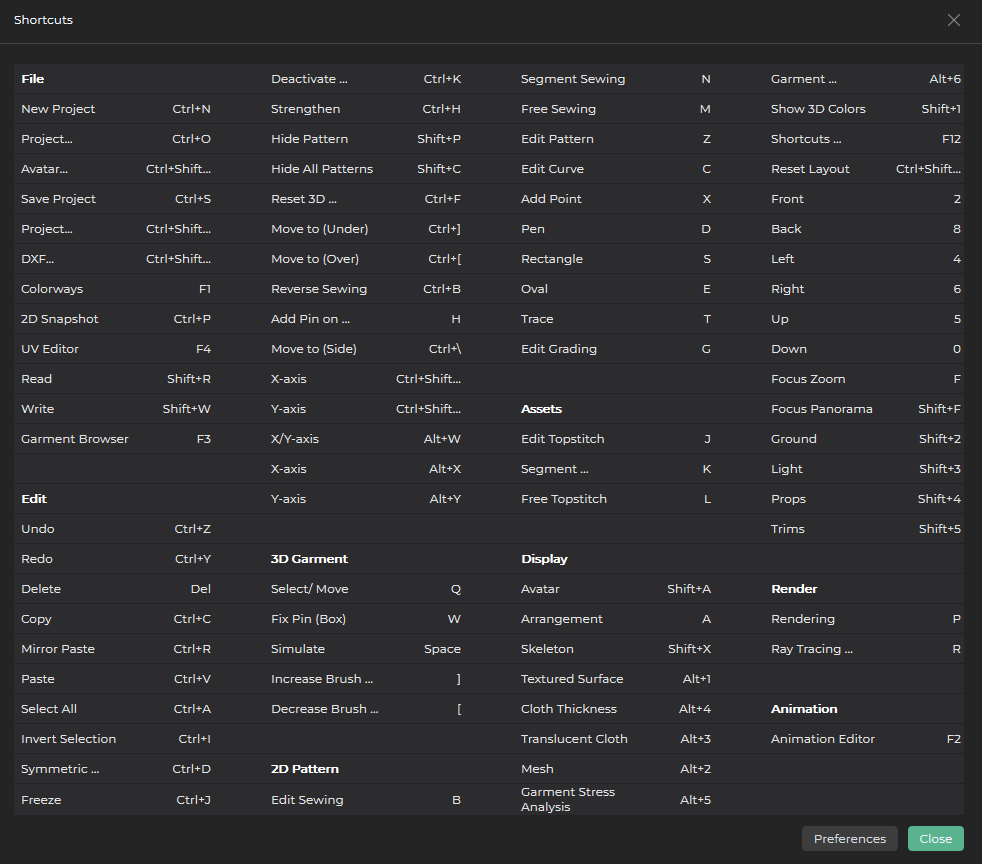Click the 'Move to (Under)' row
Viewport: 982px width, 864px height.
[x=366, y=229]
